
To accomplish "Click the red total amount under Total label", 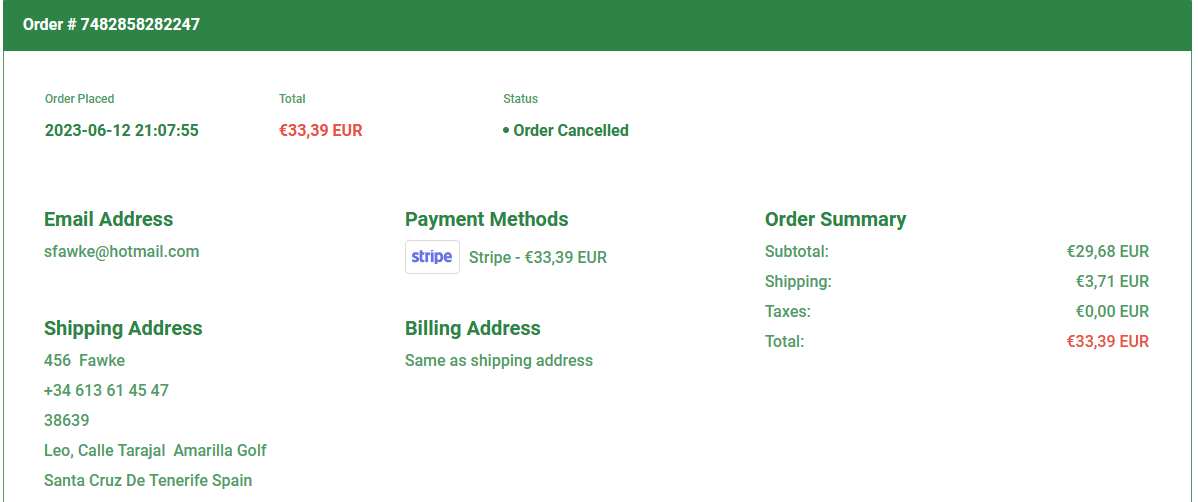I will (320, 130).
